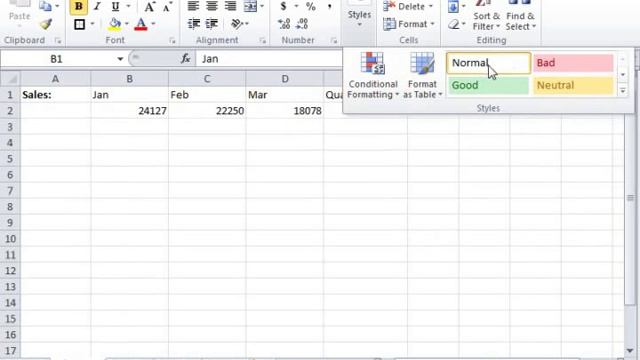Click the Fill down icon
The height and width of the screenshot is (360, 640).
[453, 6]
